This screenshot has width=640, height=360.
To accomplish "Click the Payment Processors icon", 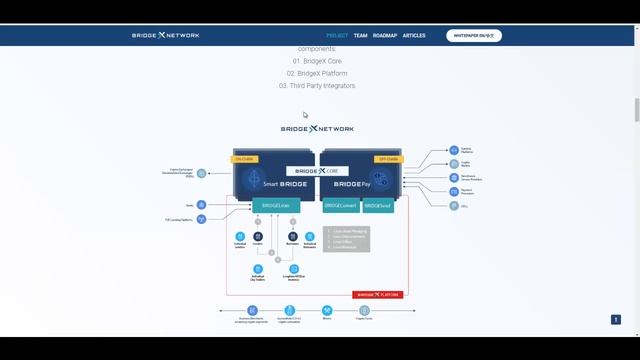I will (454, 191).
